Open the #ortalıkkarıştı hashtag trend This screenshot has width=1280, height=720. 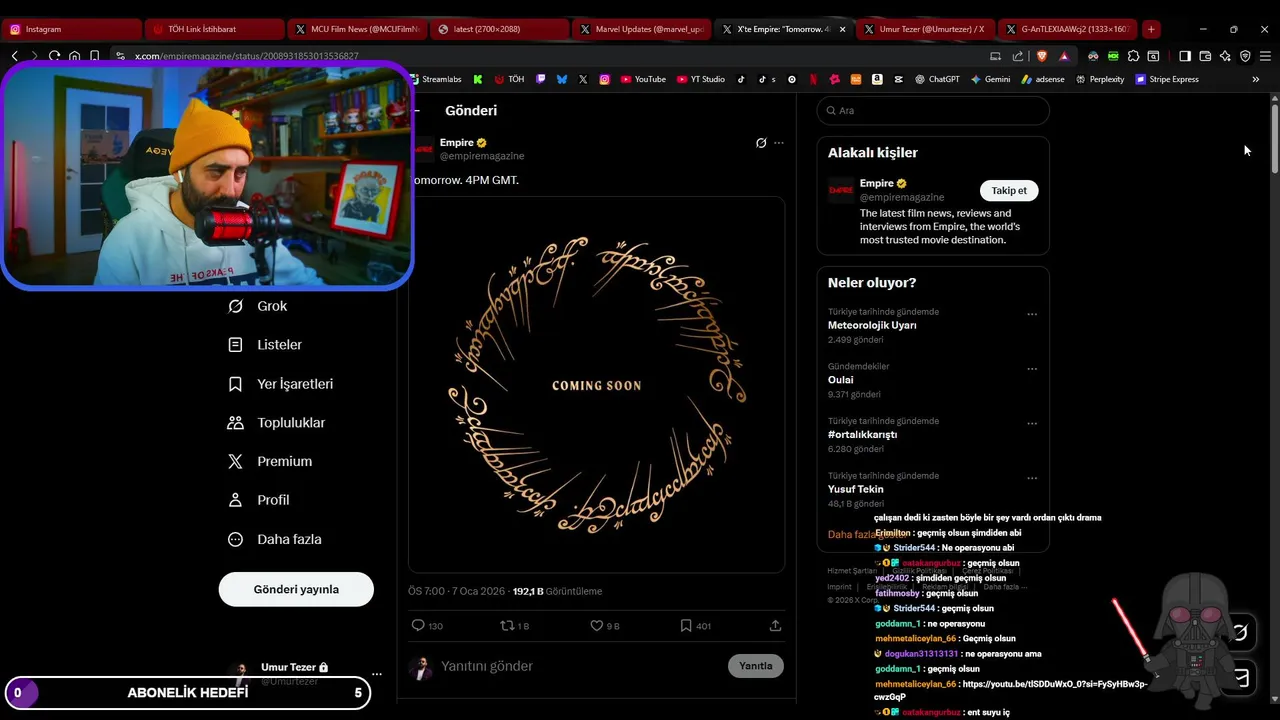(862, 435)
